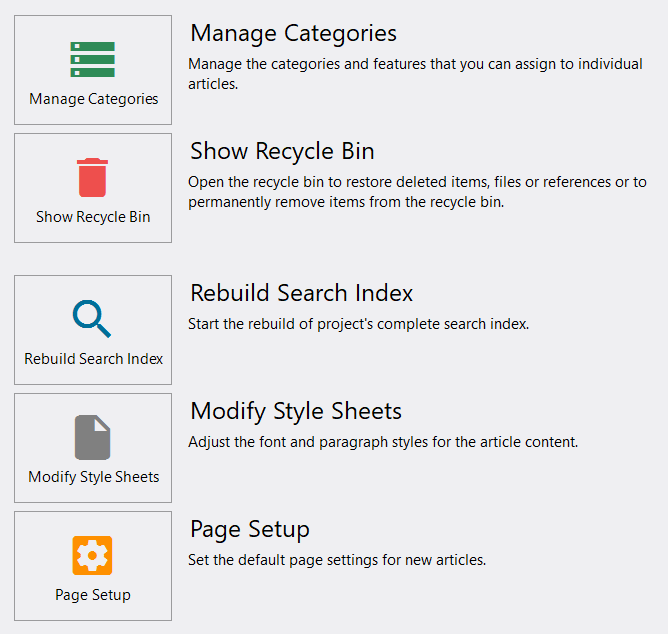Click the description about restoring deleted items
Screen dimensions: 668x634
(x=417, y=192)
